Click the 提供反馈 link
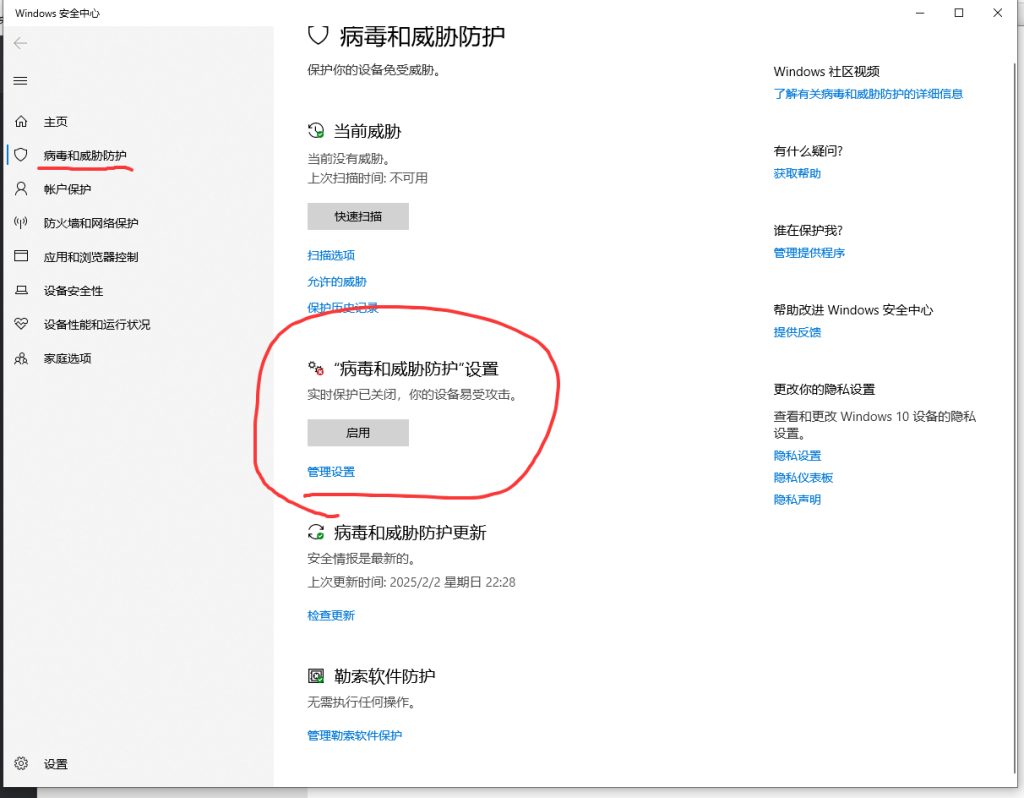Screen dimensions: 1024x798 [797, 332]
